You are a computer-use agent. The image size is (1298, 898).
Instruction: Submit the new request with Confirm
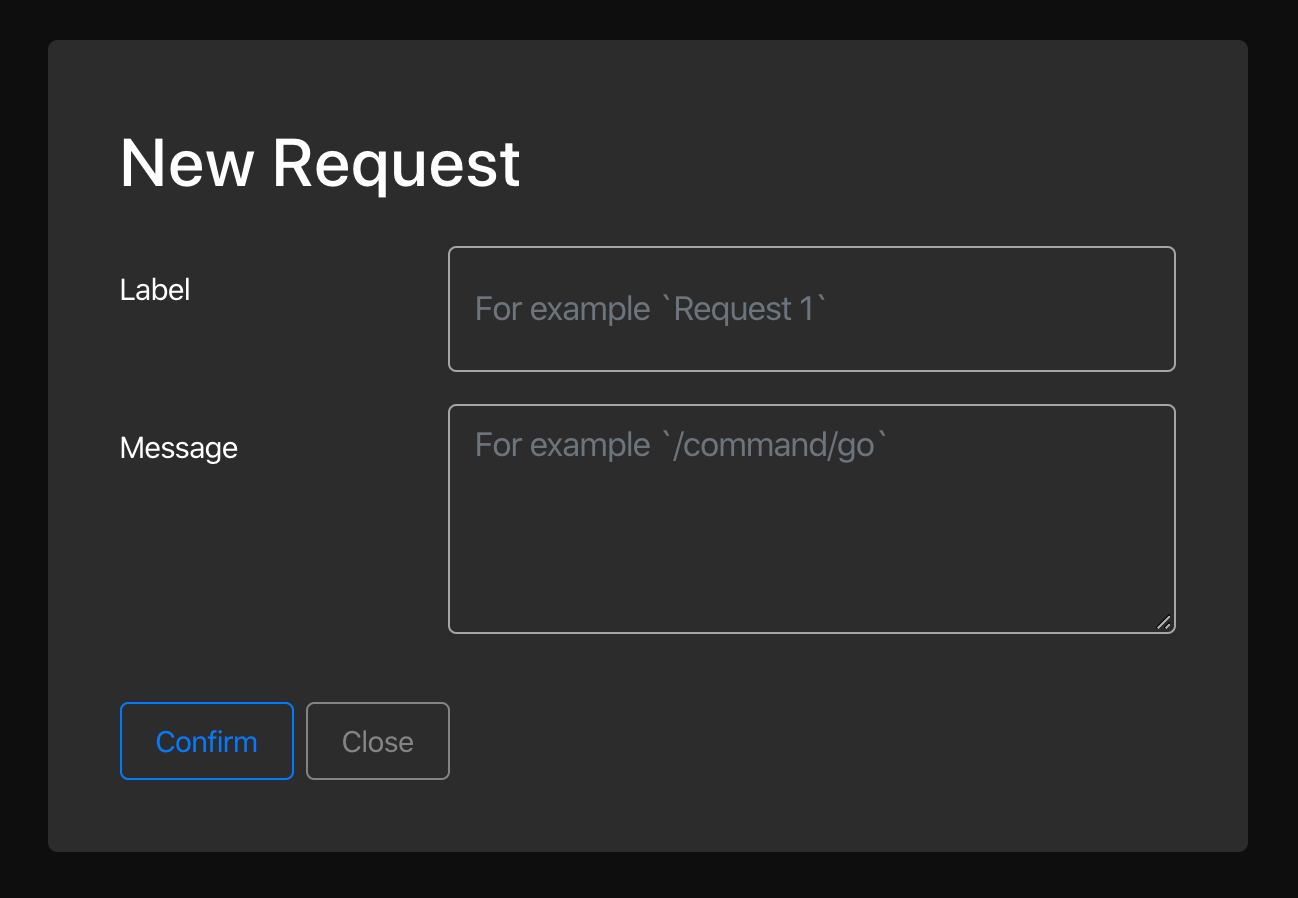pos(206,741)
